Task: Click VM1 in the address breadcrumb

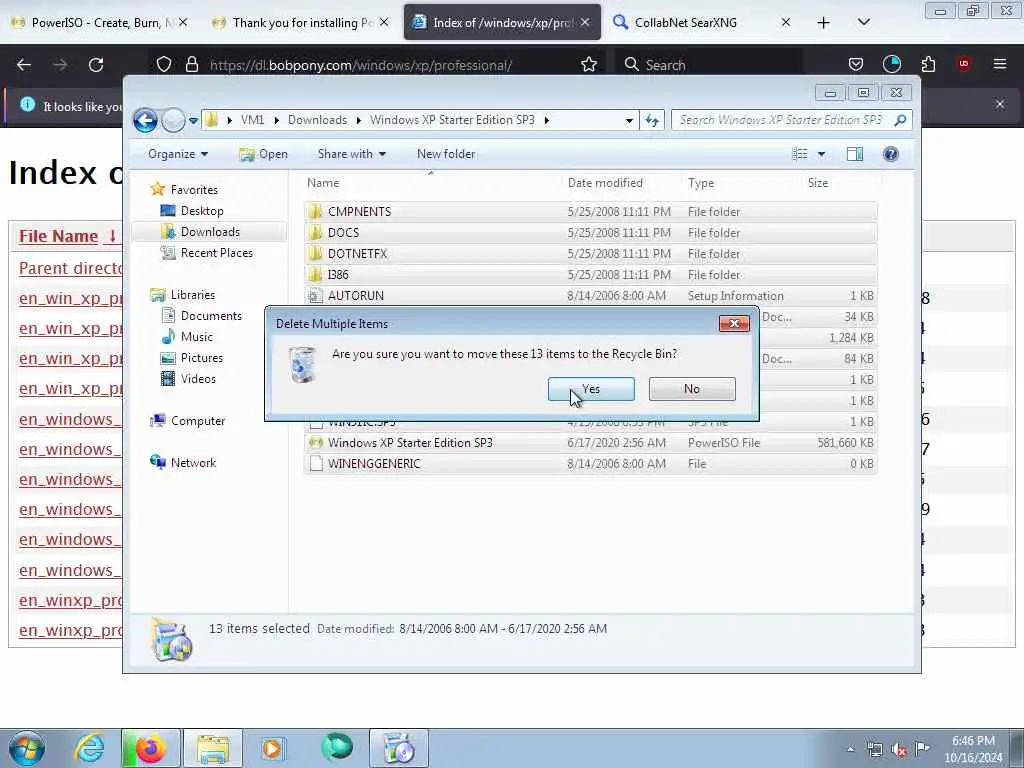Action: (252, 120)
